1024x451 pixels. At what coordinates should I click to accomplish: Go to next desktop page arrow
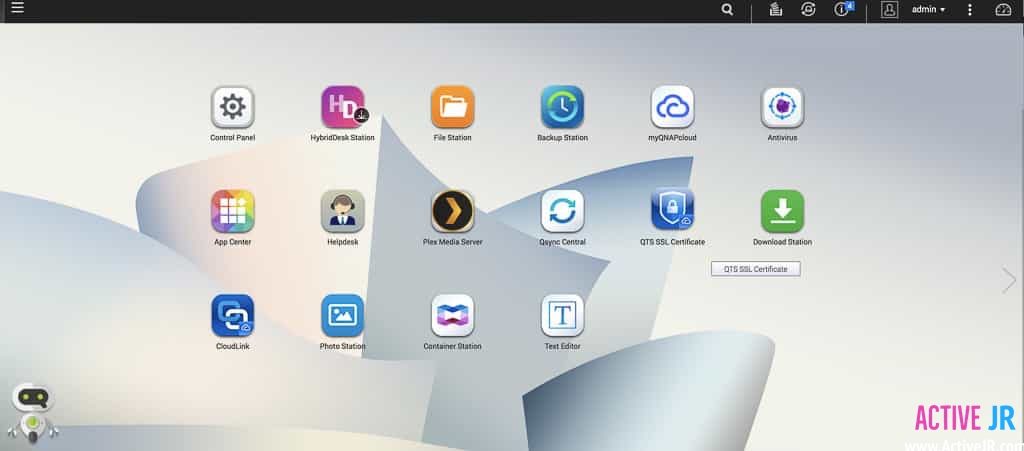tap(1008, 281)
